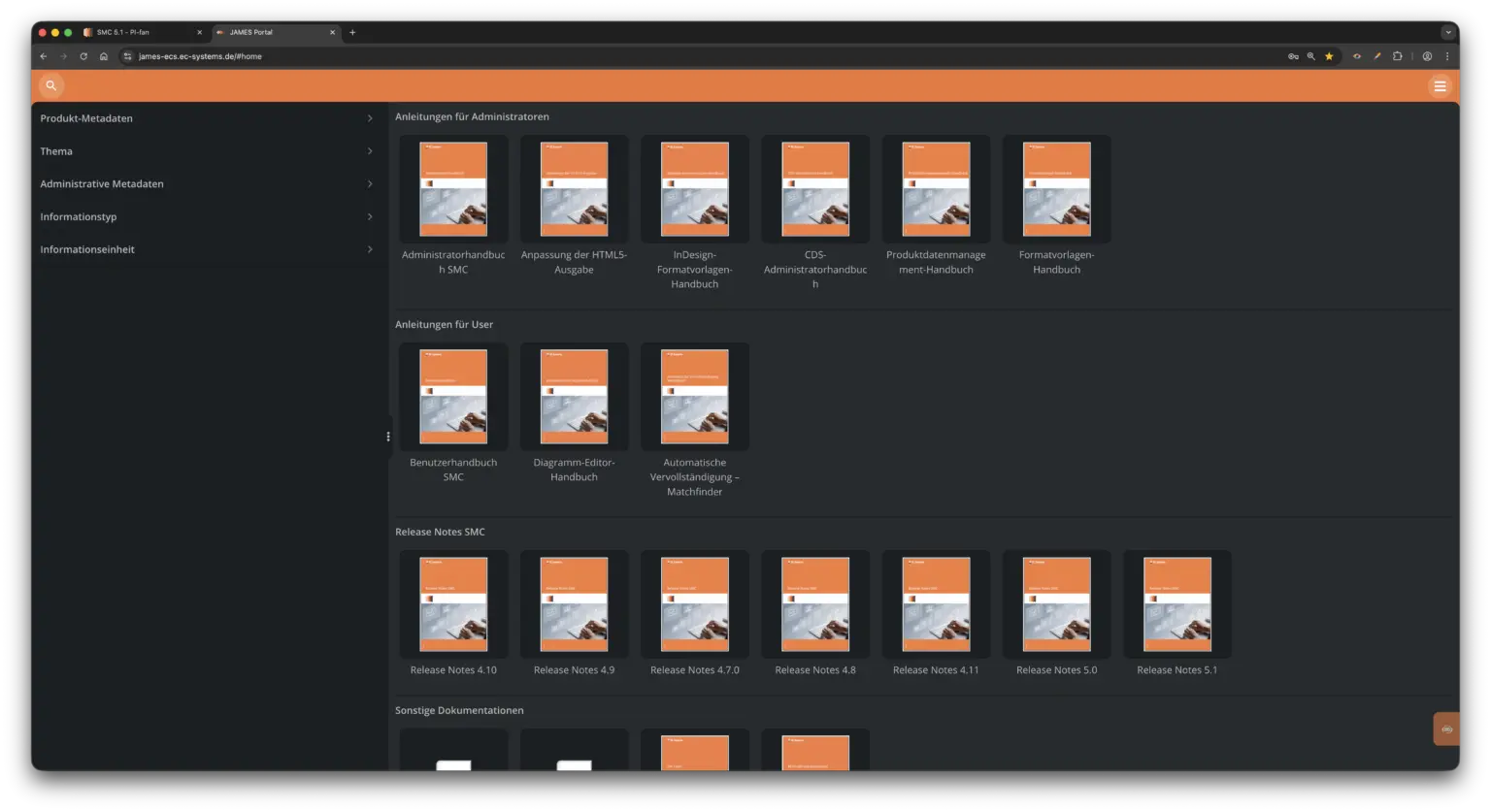This screenshot has width=1491, height=812.
Task: Click the password manager key icon
Action: 1293,56
